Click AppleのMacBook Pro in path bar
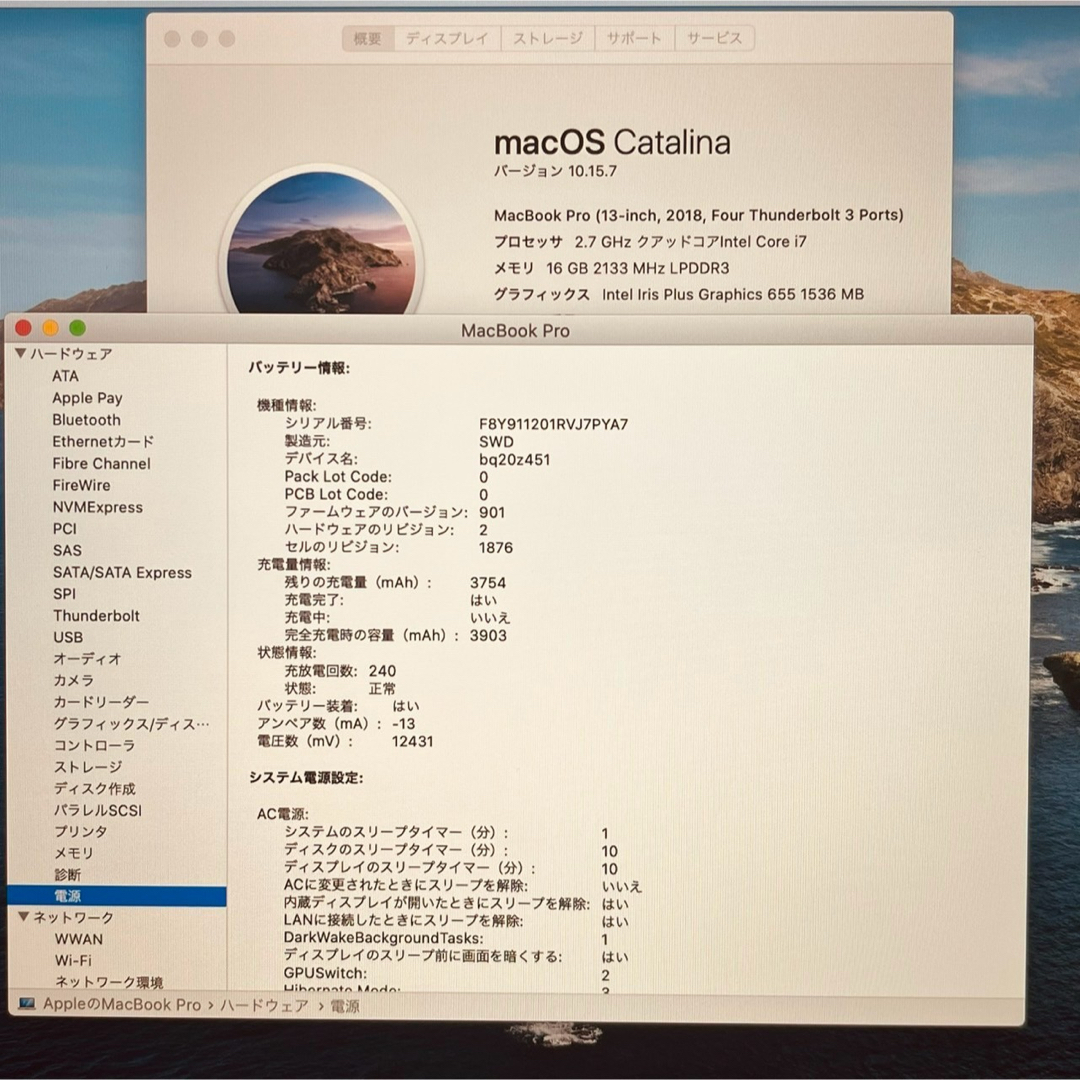The width and height of the screenshot is (1080, 1080). pos(122,1004)
